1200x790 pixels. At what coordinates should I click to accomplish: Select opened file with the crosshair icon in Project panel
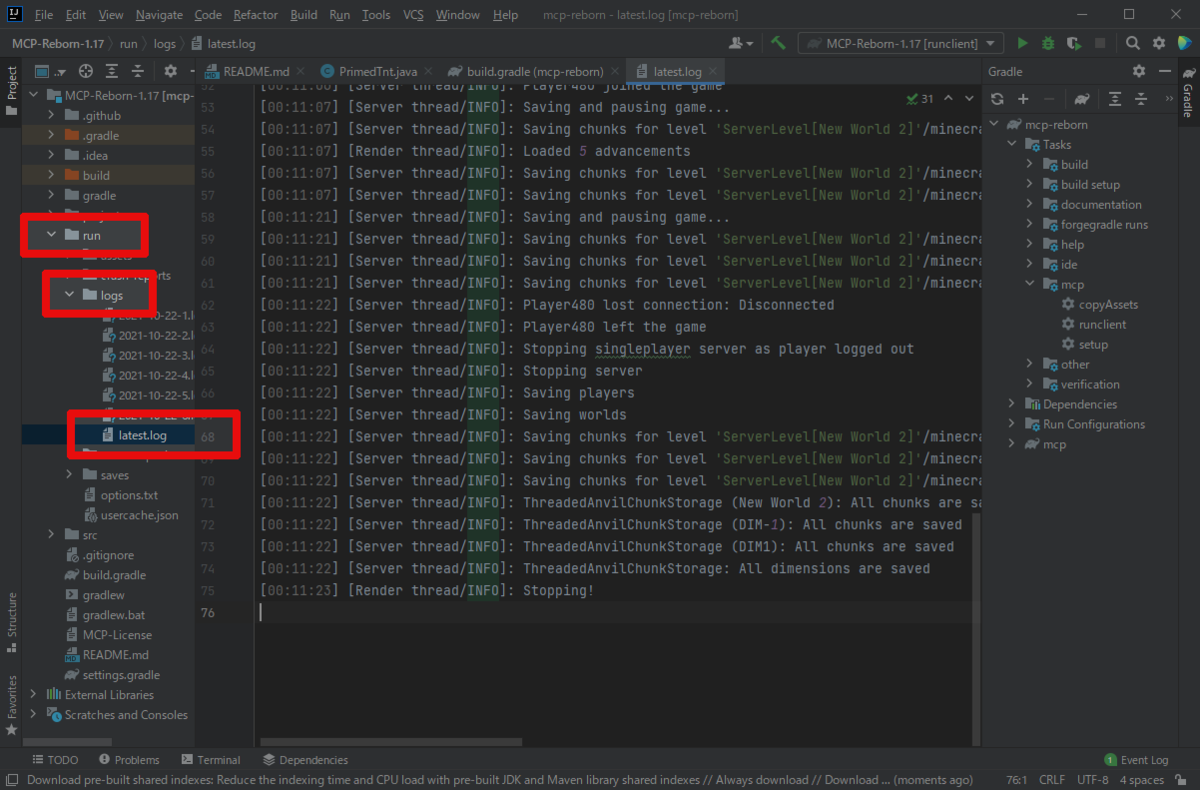(x=86, y=71)
